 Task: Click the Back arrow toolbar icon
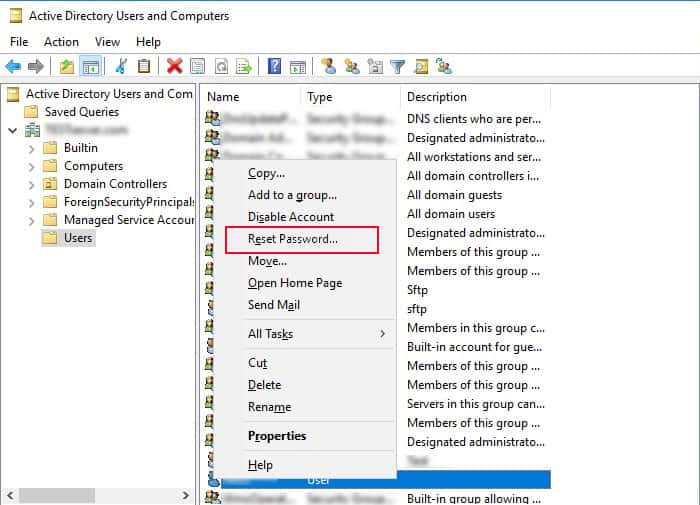coord(13,67)
